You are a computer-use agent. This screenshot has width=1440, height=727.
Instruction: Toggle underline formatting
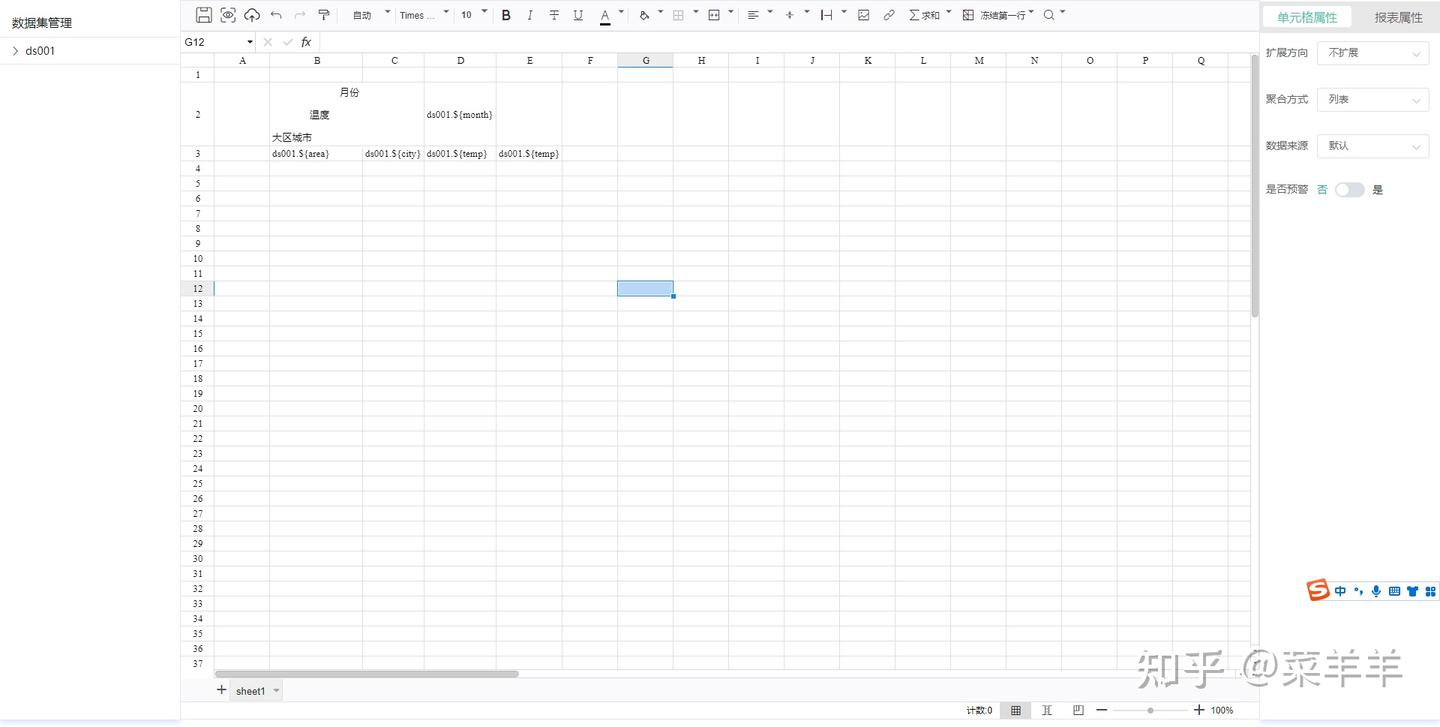pyautogui.click(x=577, y=14)
